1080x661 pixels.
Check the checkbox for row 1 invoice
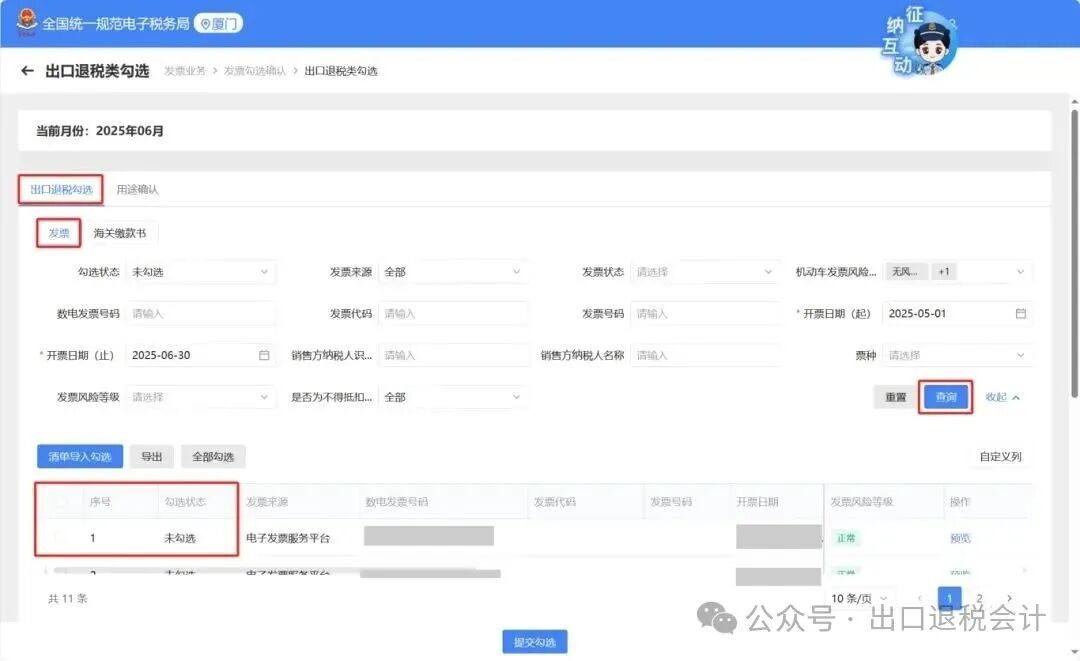click(60, 538)
